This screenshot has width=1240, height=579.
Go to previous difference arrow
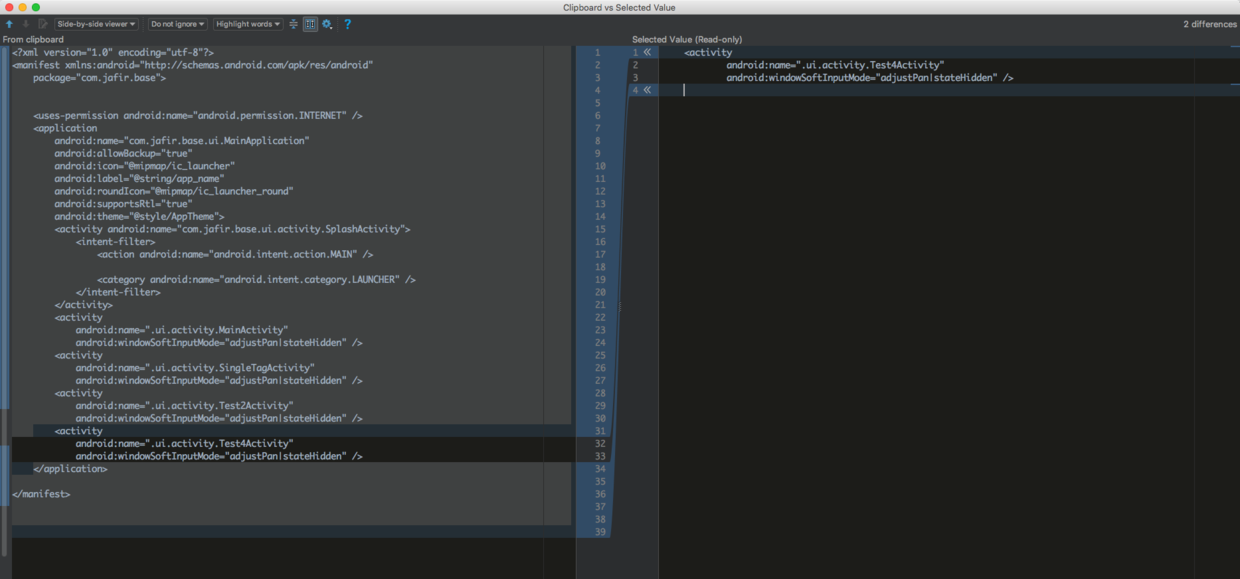click(9, 24)
